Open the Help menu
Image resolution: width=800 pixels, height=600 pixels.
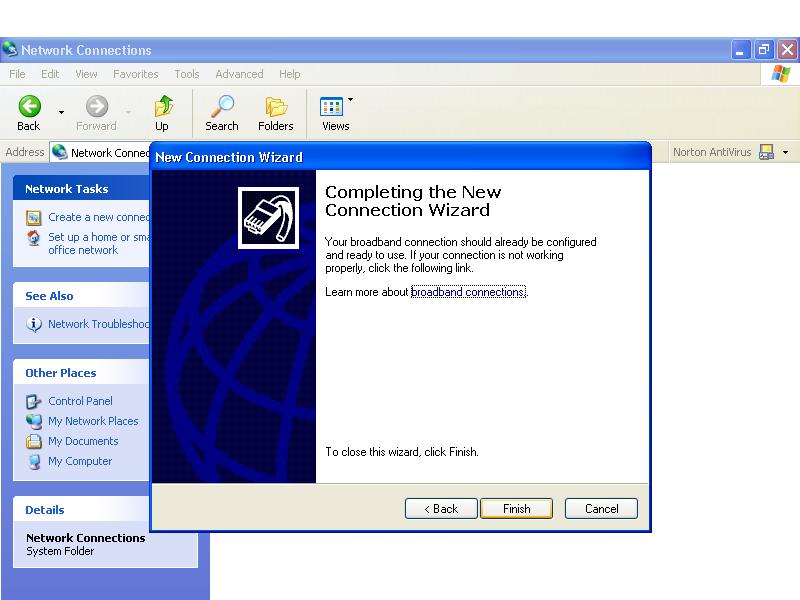pos(289,74)
